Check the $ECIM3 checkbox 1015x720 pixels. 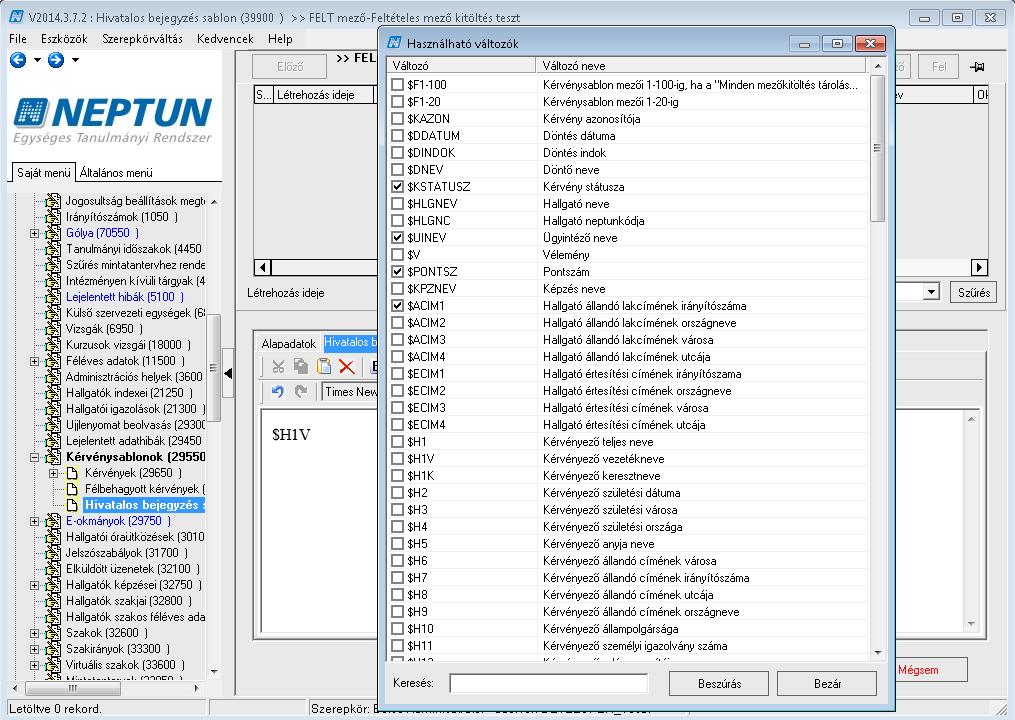coord(397,408)
